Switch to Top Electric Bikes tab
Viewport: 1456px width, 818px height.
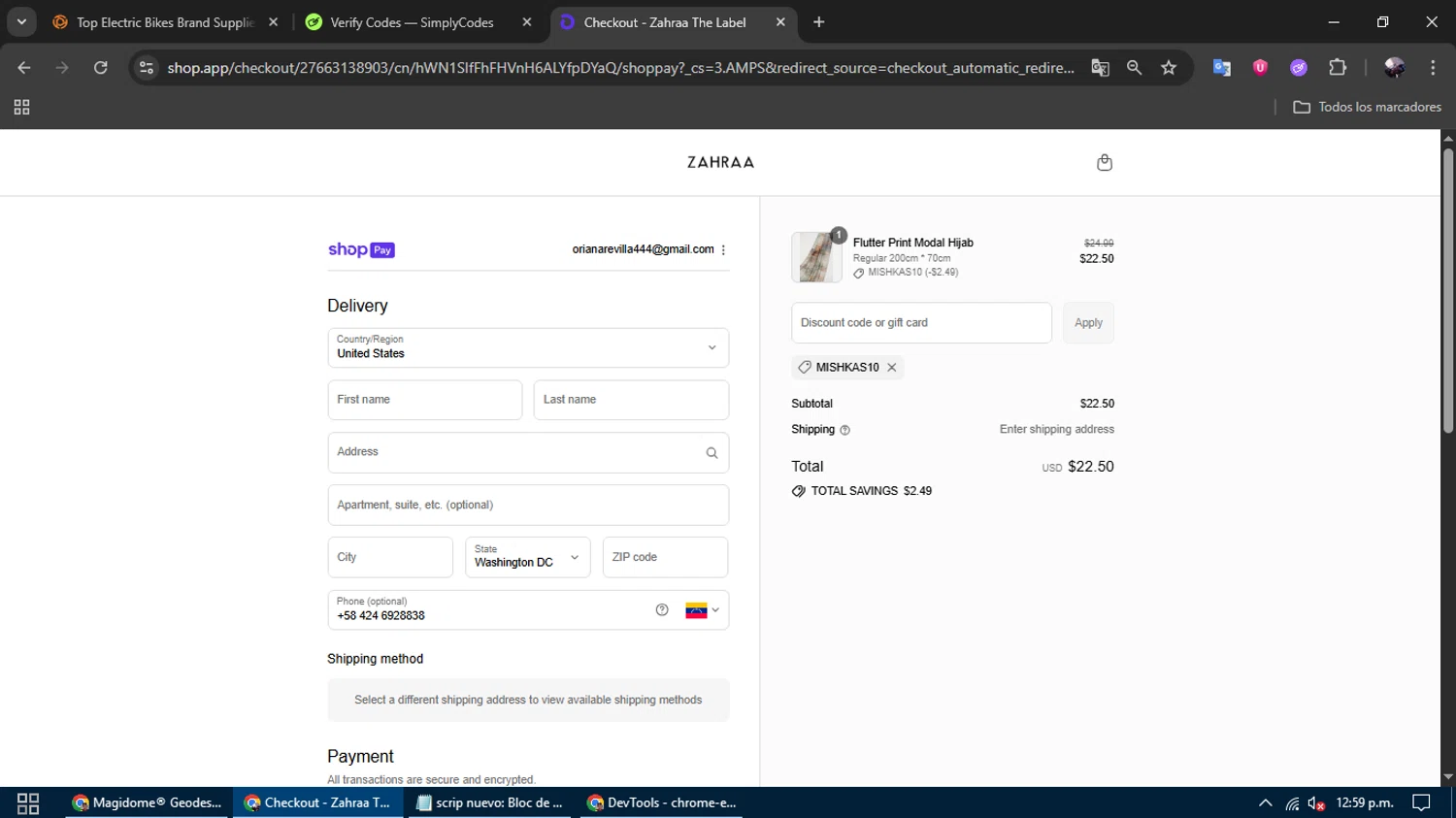[164, 22]
